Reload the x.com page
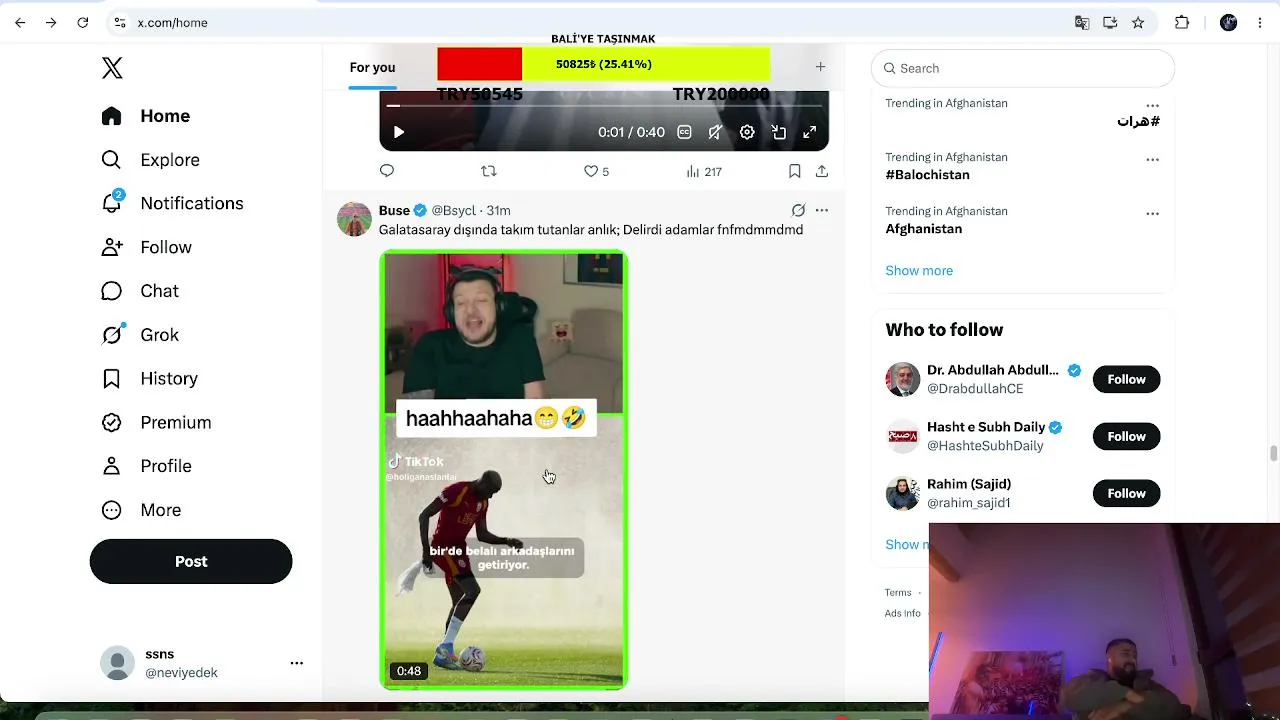Screen dimensions: 1280x720 coord(83,22)
